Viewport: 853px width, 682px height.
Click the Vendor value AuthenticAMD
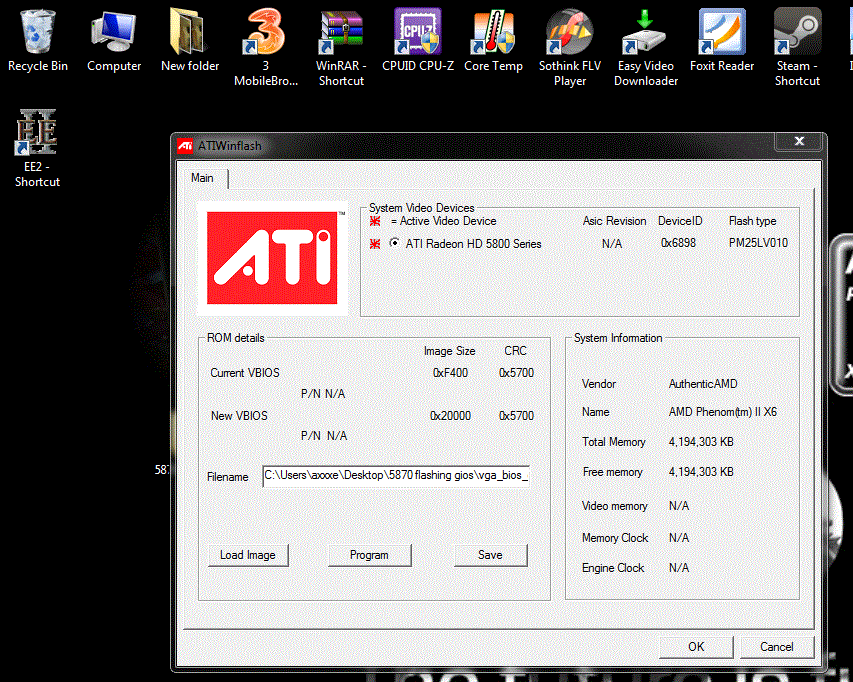[x=703, y=384]
